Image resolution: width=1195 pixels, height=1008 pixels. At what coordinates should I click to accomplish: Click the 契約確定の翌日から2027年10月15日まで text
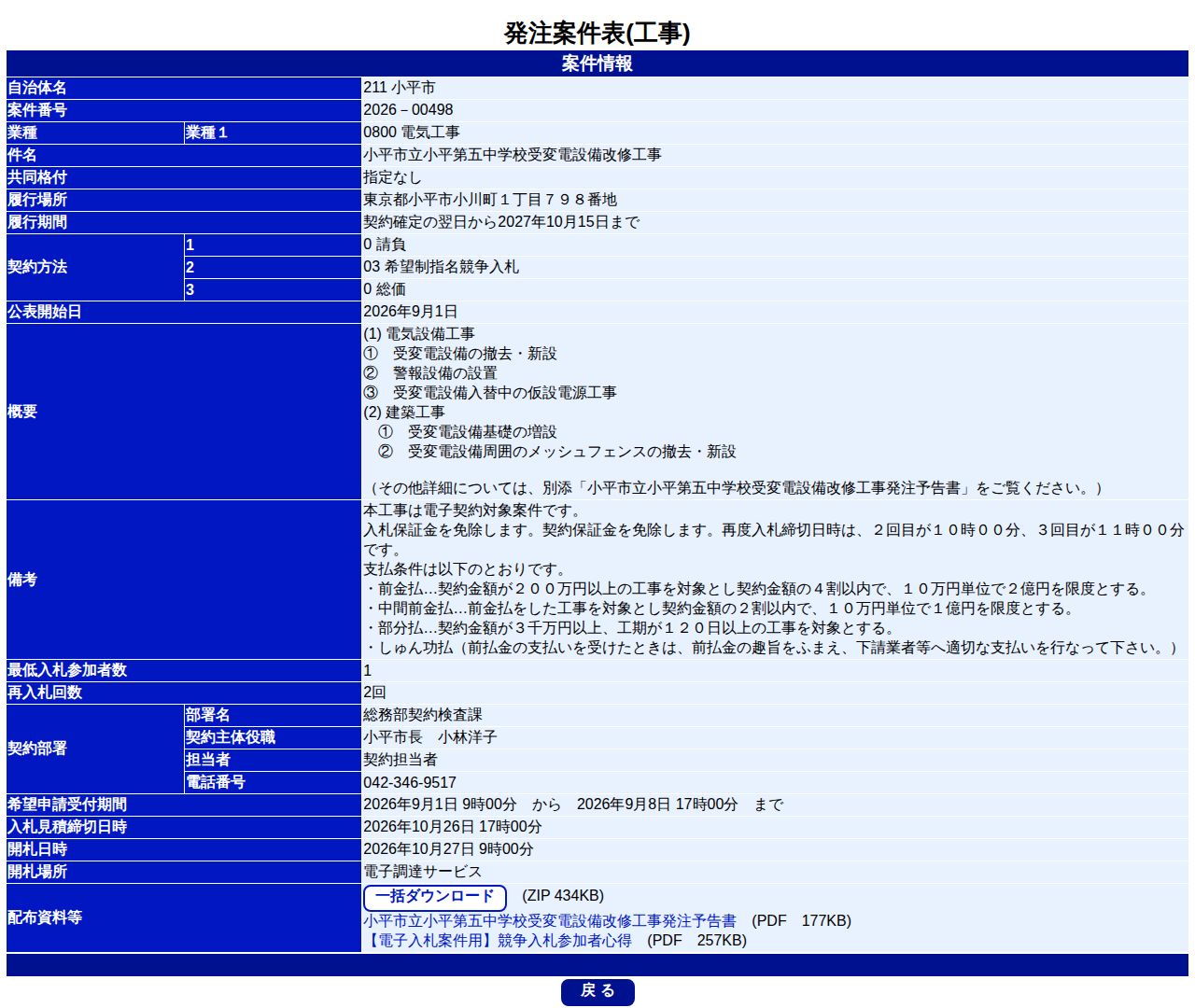(x=501, y=222)
